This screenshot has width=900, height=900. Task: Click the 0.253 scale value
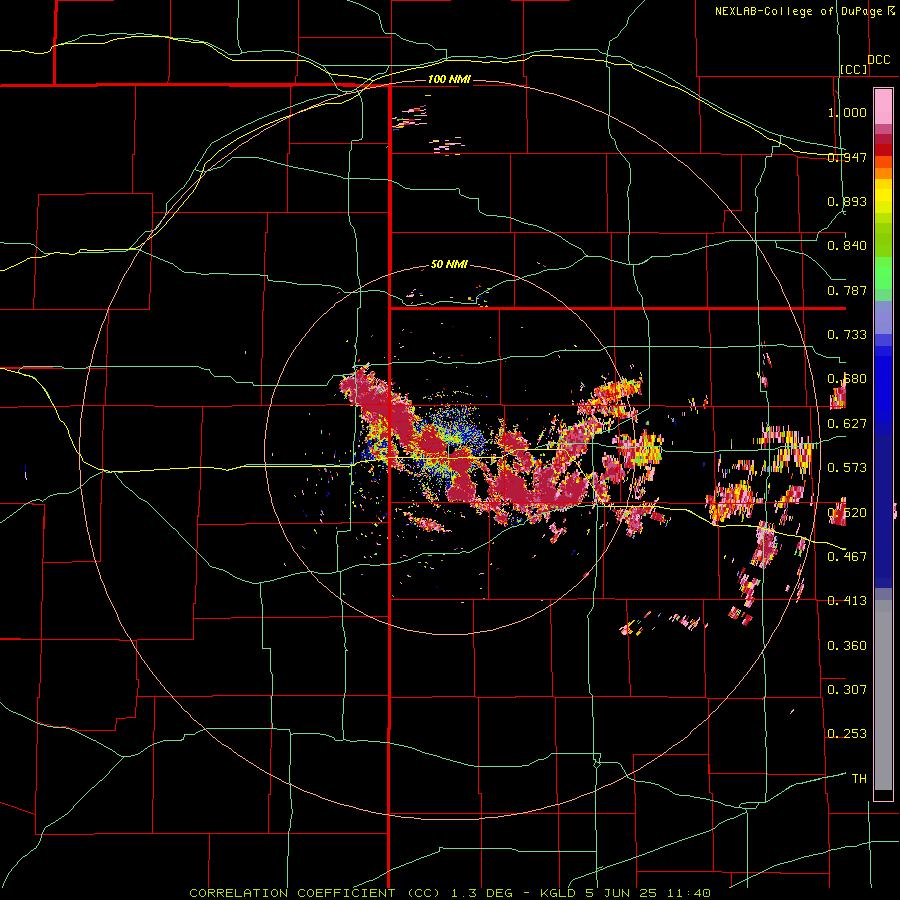point(847,734)
